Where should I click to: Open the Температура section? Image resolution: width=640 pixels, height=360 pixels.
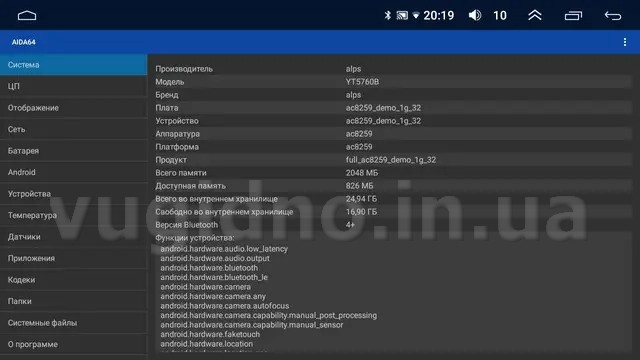(x=73, y=215)
